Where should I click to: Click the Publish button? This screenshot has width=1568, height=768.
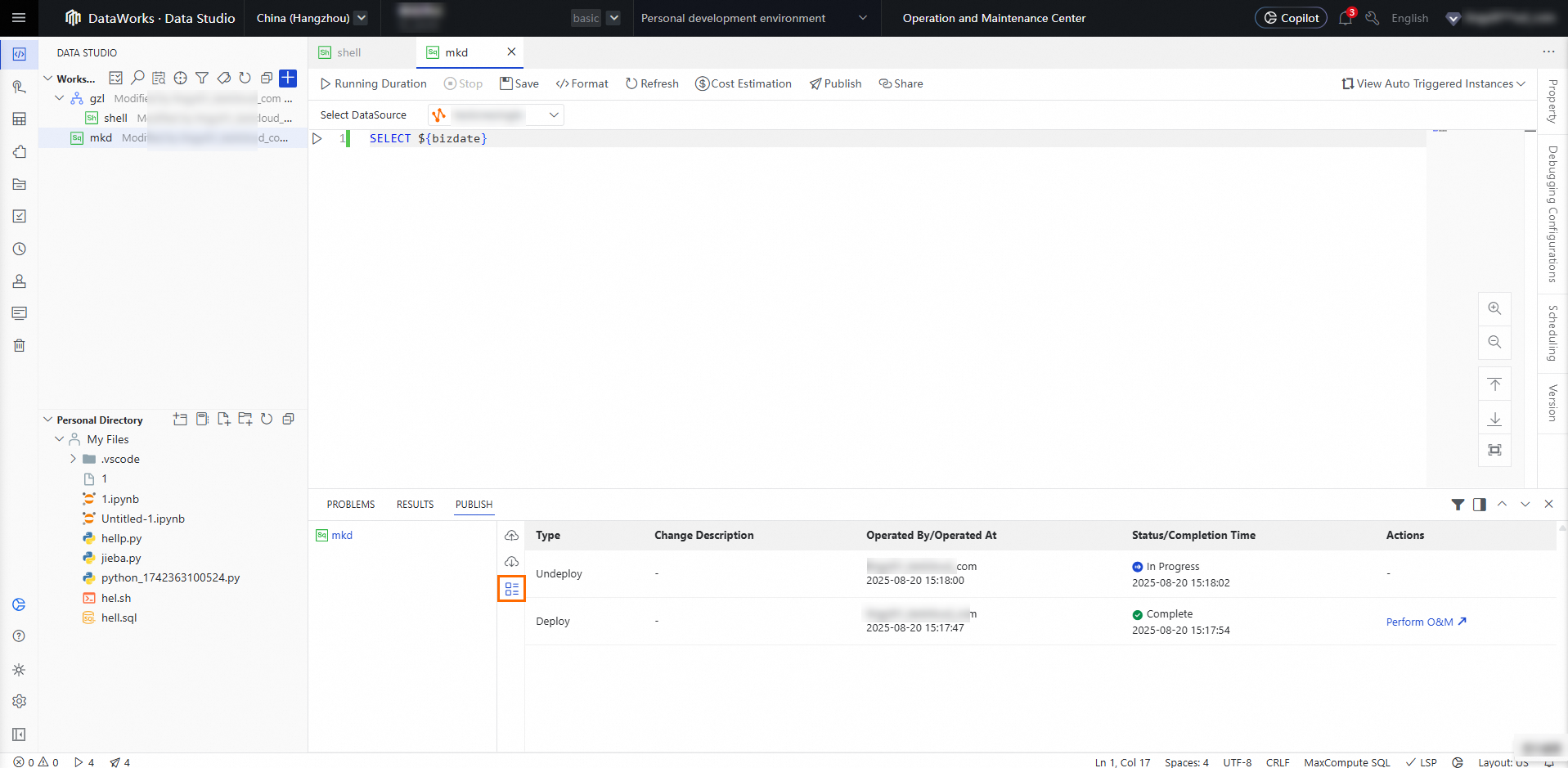[835, 83]
